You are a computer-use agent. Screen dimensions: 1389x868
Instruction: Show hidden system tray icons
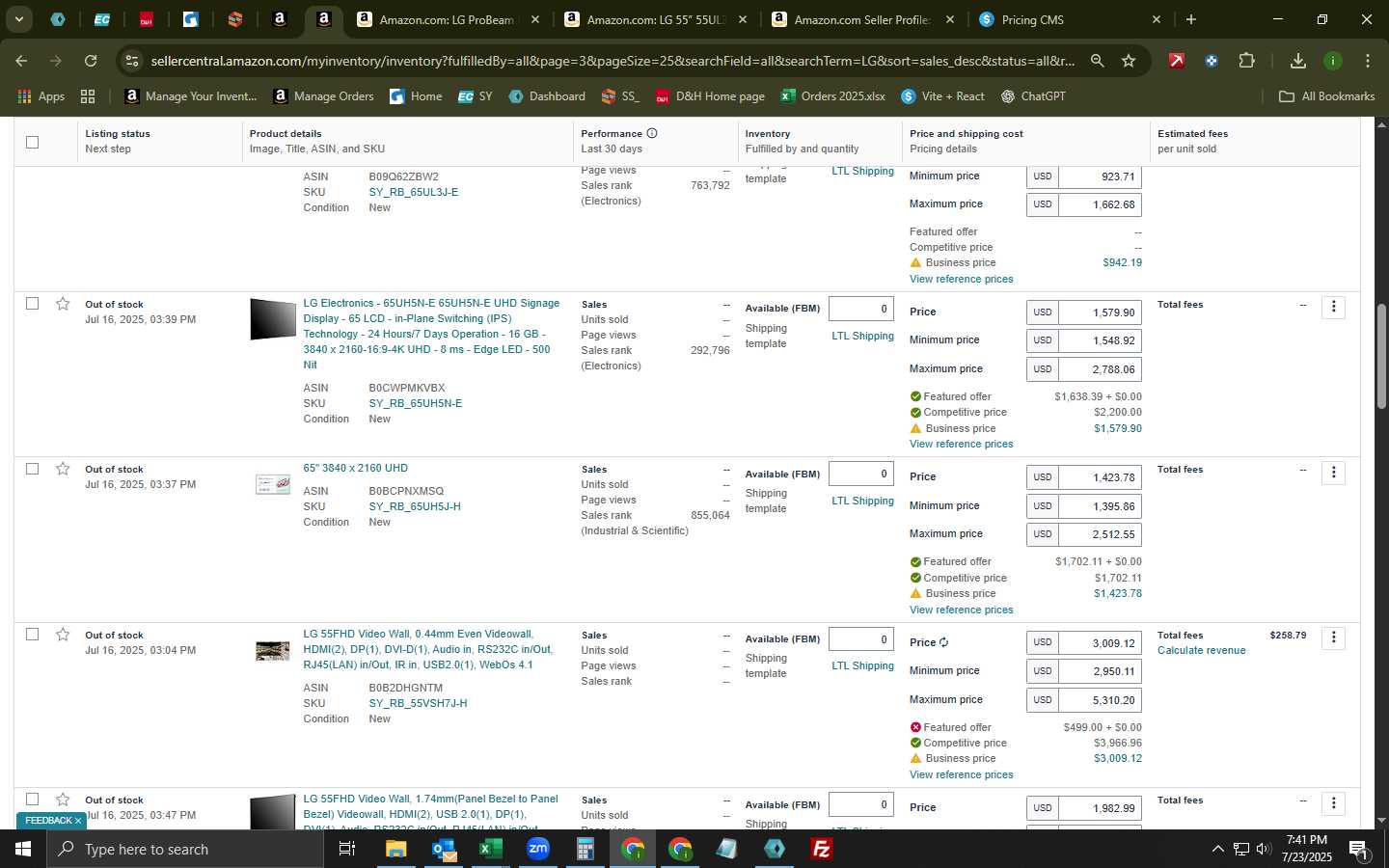click(x=1217, y=849)
